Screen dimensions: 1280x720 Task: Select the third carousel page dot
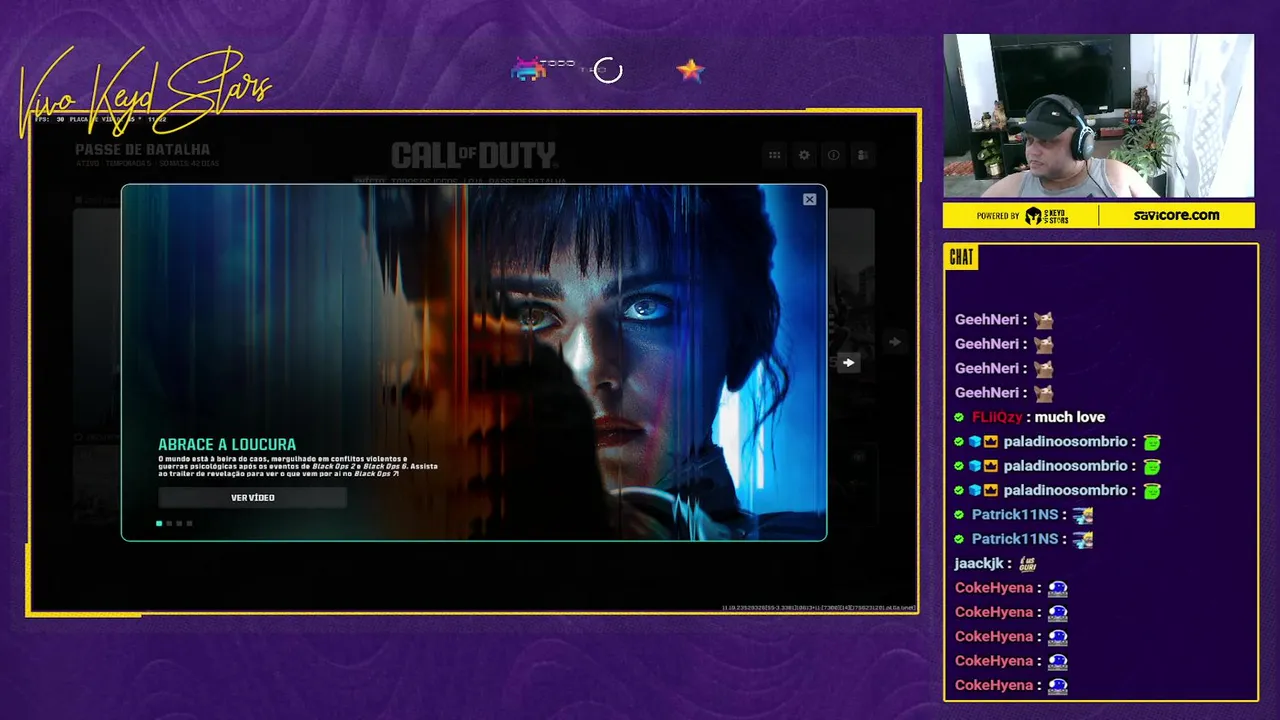point(179,523)
